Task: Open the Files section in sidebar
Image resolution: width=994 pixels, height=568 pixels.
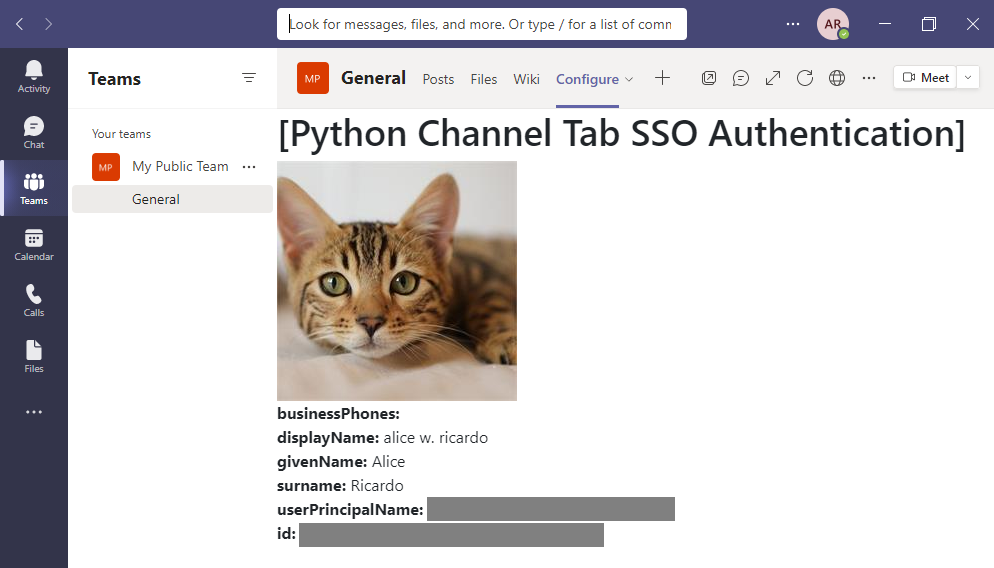Action: (34, 356)
